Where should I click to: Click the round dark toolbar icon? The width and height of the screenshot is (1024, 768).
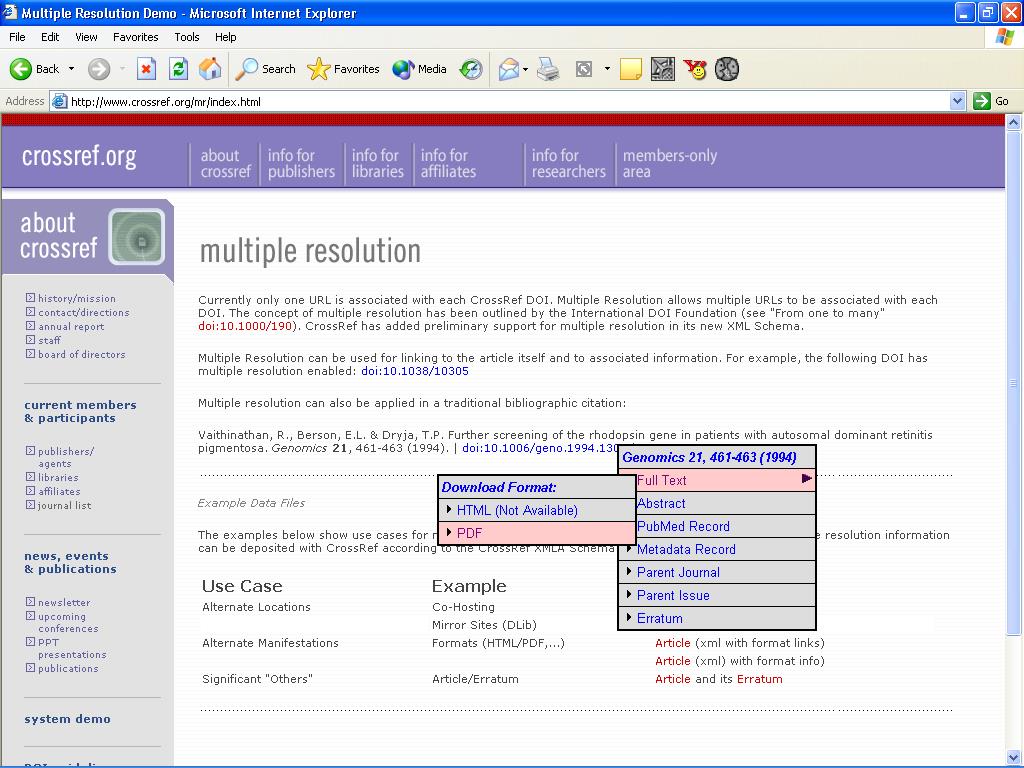(727, 69)
